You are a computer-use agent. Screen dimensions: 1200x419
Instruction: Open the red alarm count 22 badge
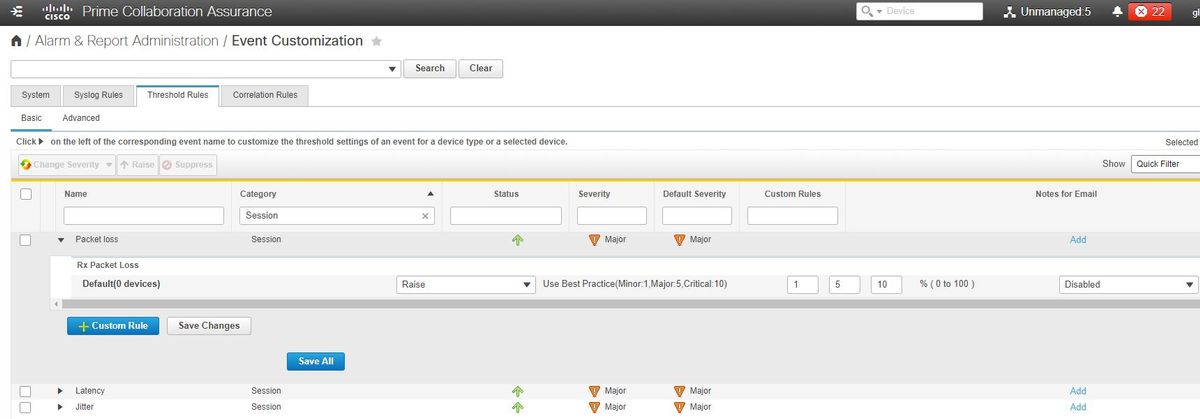point(1150,12)
